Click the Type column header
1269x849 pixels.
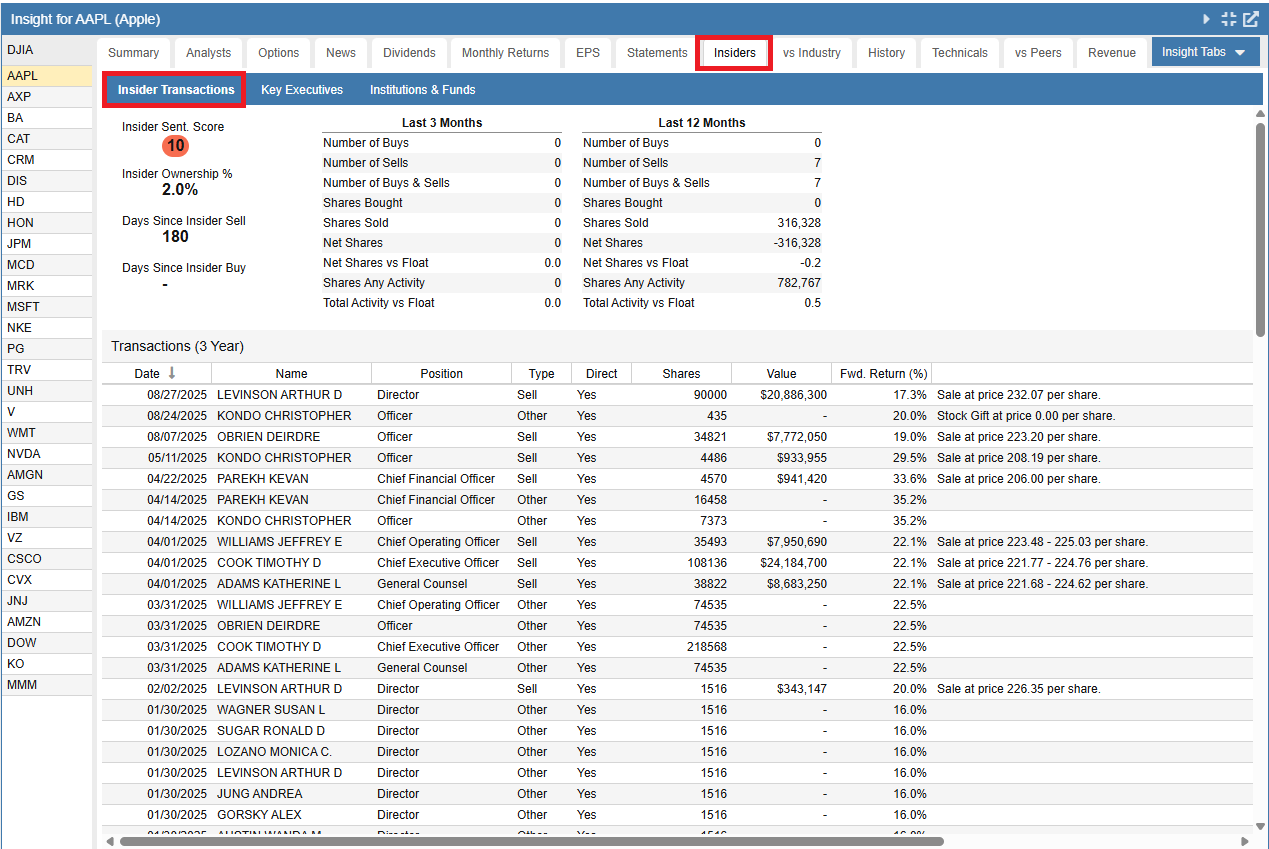pos(541,374)
